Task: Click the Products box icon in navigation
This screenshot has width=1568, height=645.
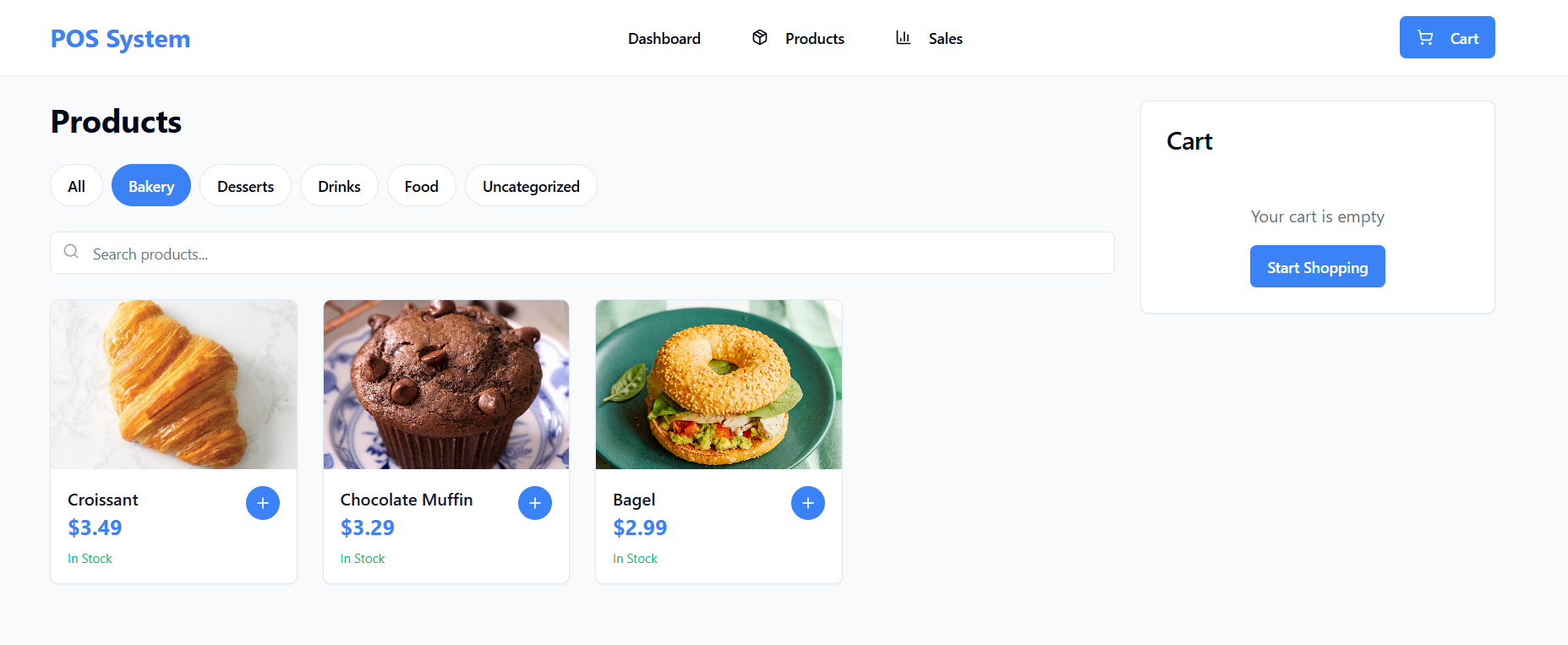Action: point(760,37)
